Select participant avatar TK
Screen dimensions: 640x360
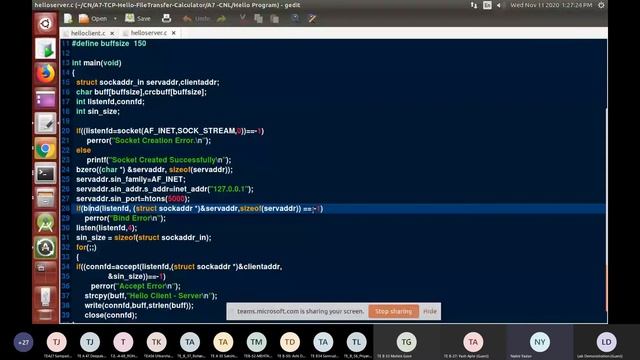[x=156, y=342]
